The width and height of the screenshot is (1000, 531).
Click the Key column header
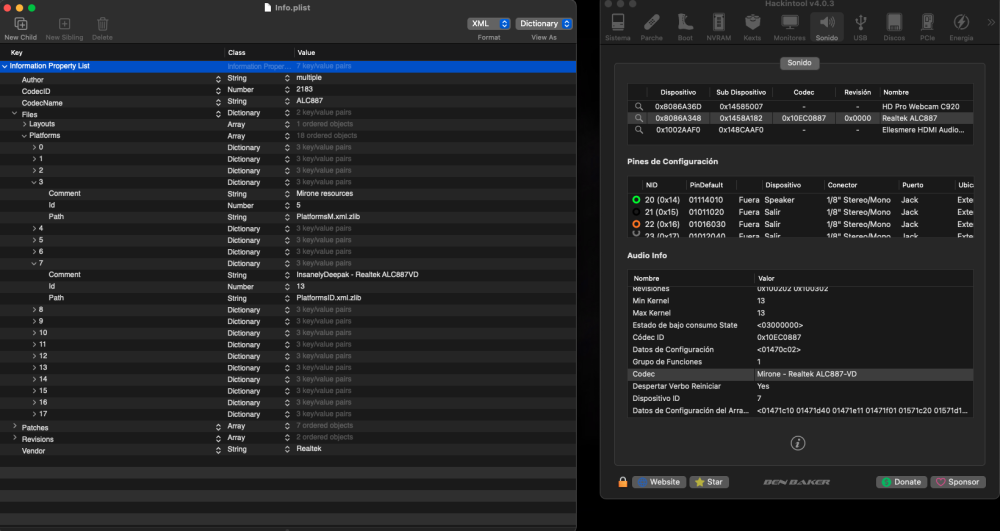17,53
